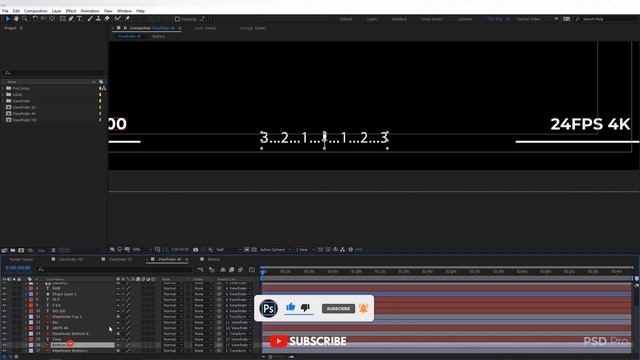Click the new folder icon in Project panel

click(13, 250)
